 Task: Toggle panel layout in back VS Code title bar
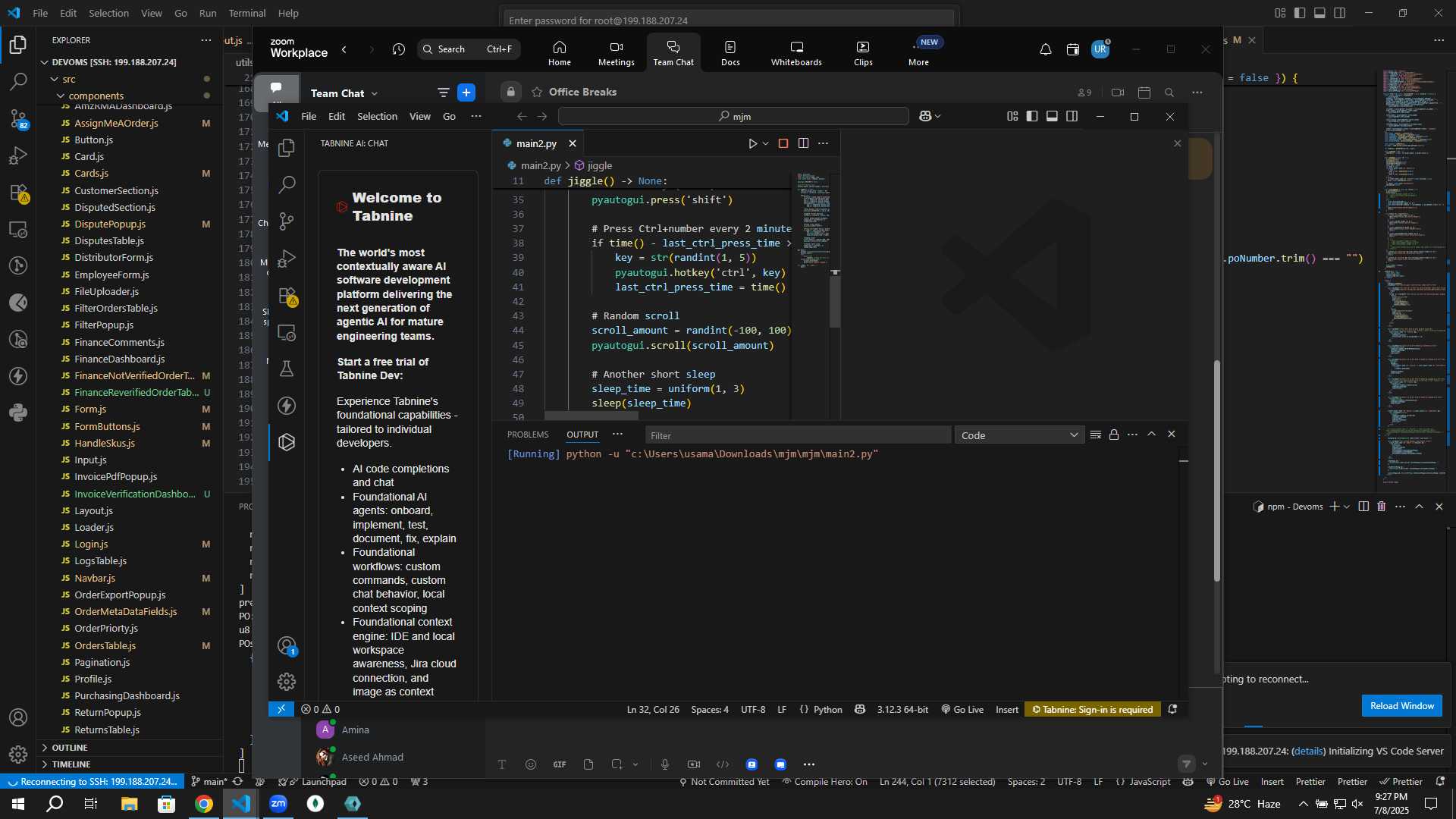tap(1319, 13)
